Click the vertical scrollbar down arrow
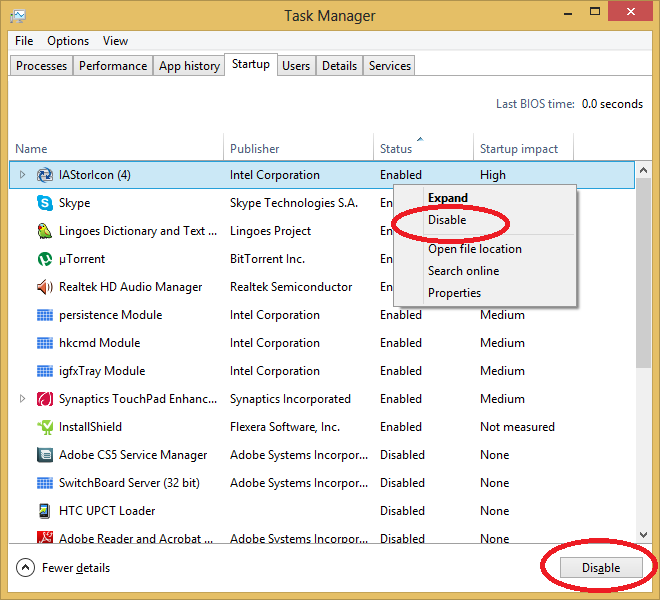This screenshot has height=600, width=660. (644, 535)
